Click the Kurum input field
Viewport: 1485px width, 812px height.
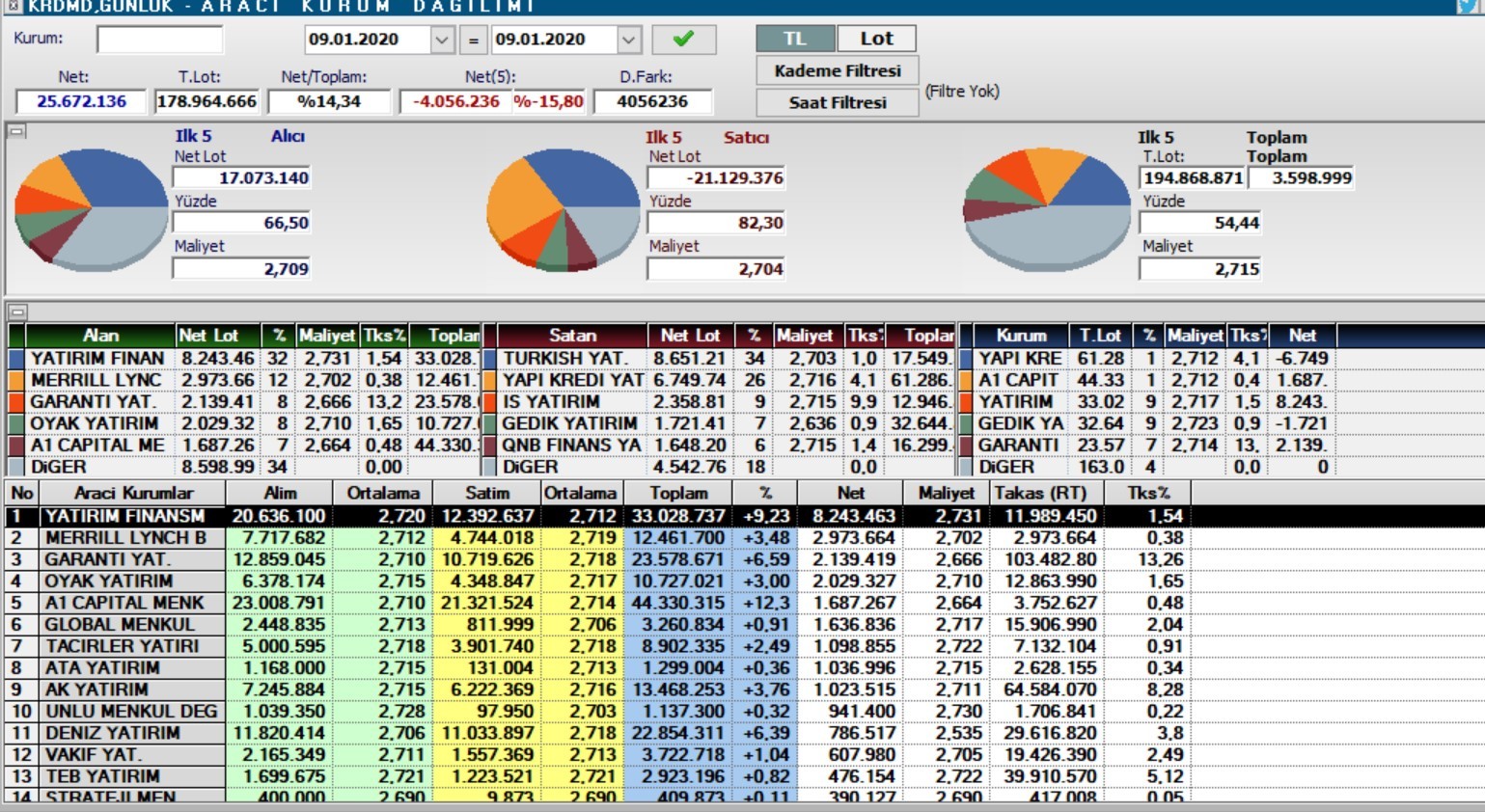[159, 40]
